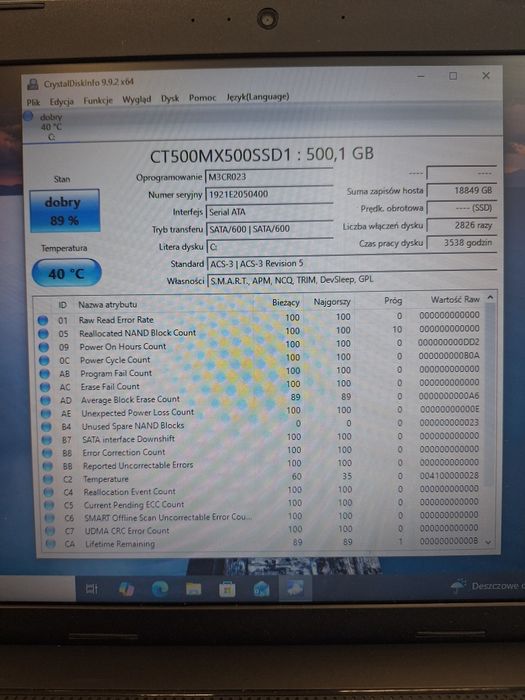This screenshot has height=700, width=525.
Task: Open the Dysk menu
Action: pos(170,98)
